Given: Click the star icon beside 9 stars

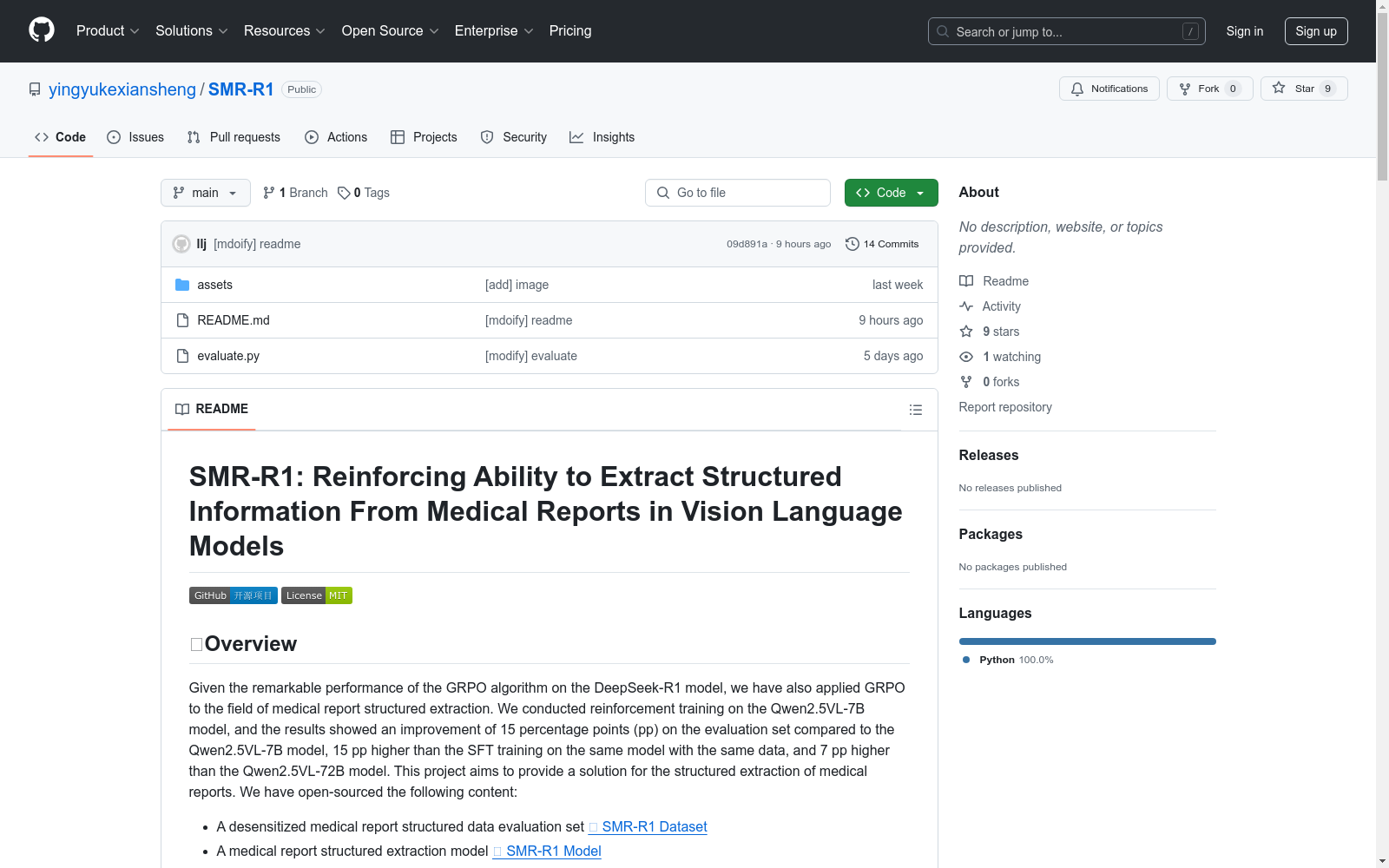Looking at the screenshot, I should point(966,332).
